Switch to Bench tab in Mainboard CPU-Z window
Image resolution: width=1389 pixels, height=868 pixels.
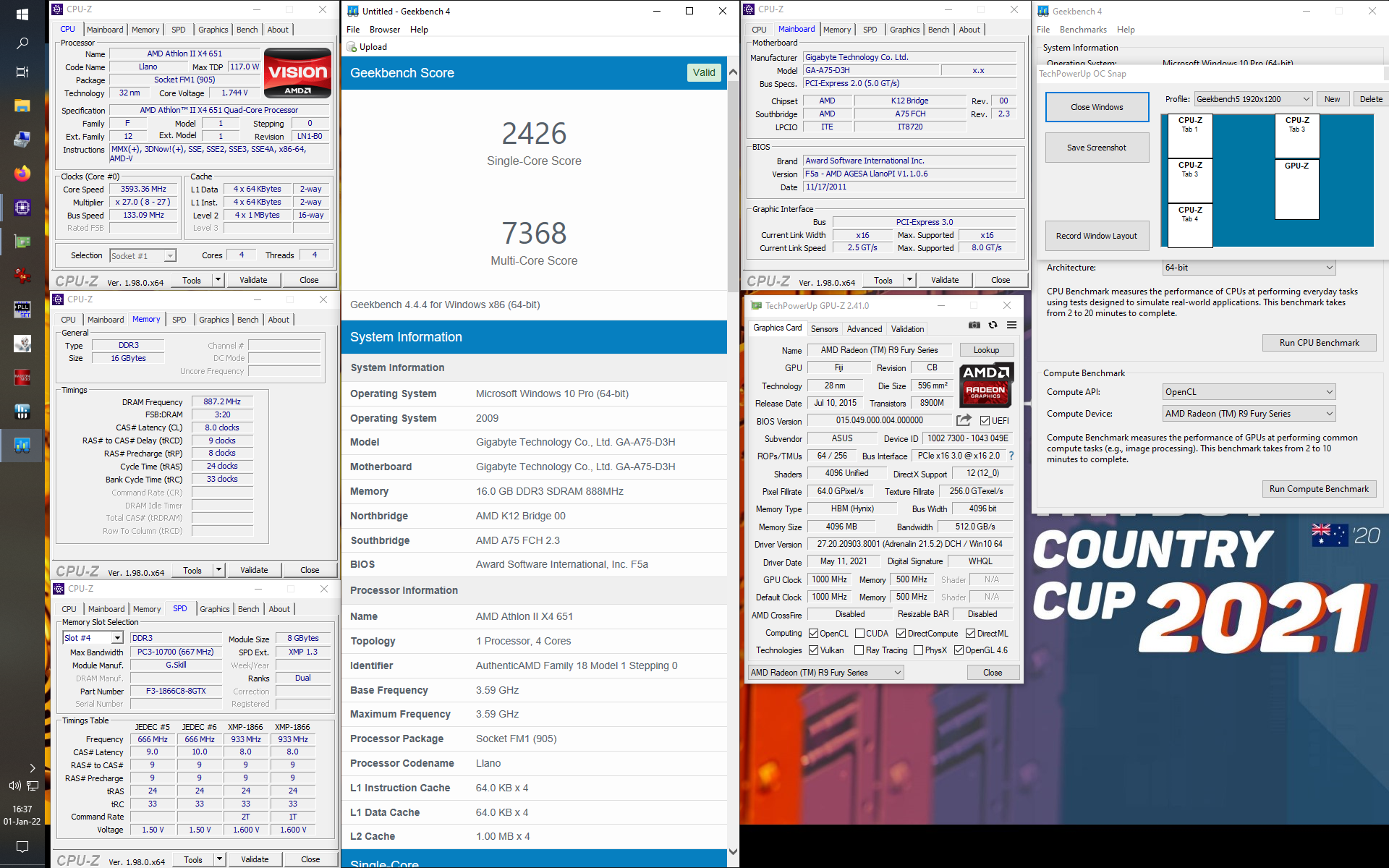pos(938,30)
